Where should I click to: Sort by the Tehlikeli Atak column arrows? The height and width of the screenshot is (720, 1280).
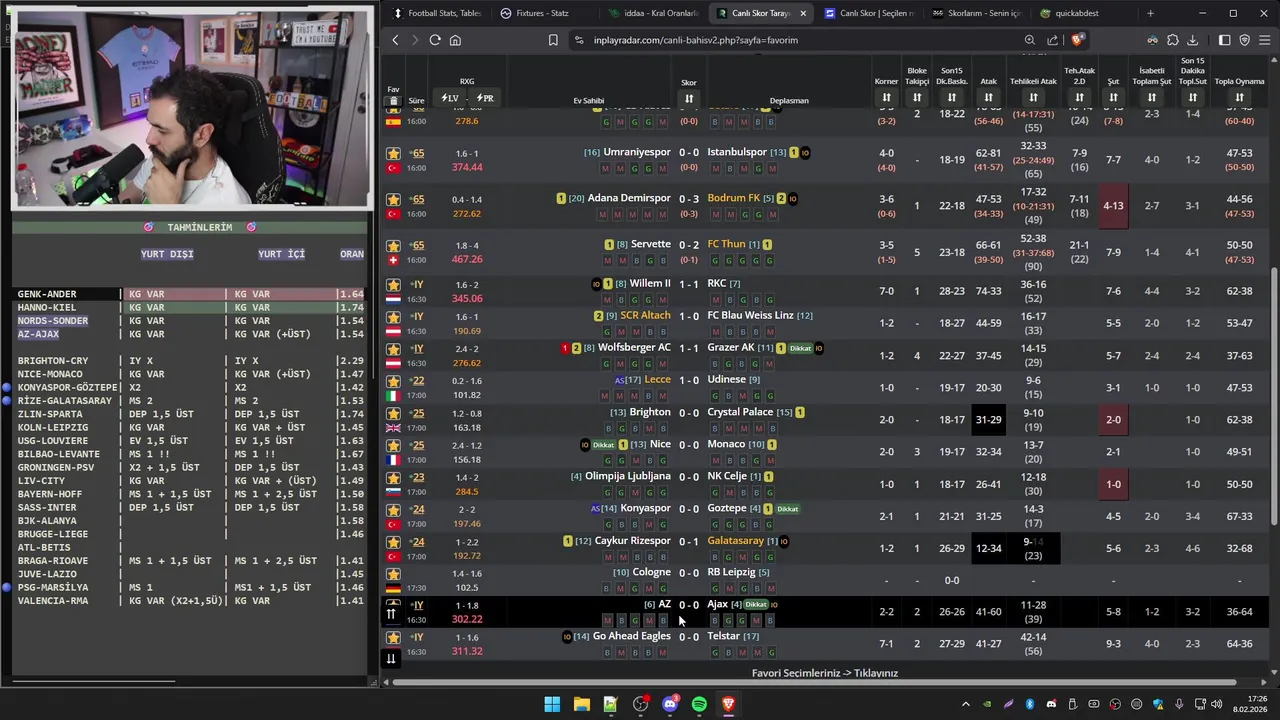coord(1033,97)
